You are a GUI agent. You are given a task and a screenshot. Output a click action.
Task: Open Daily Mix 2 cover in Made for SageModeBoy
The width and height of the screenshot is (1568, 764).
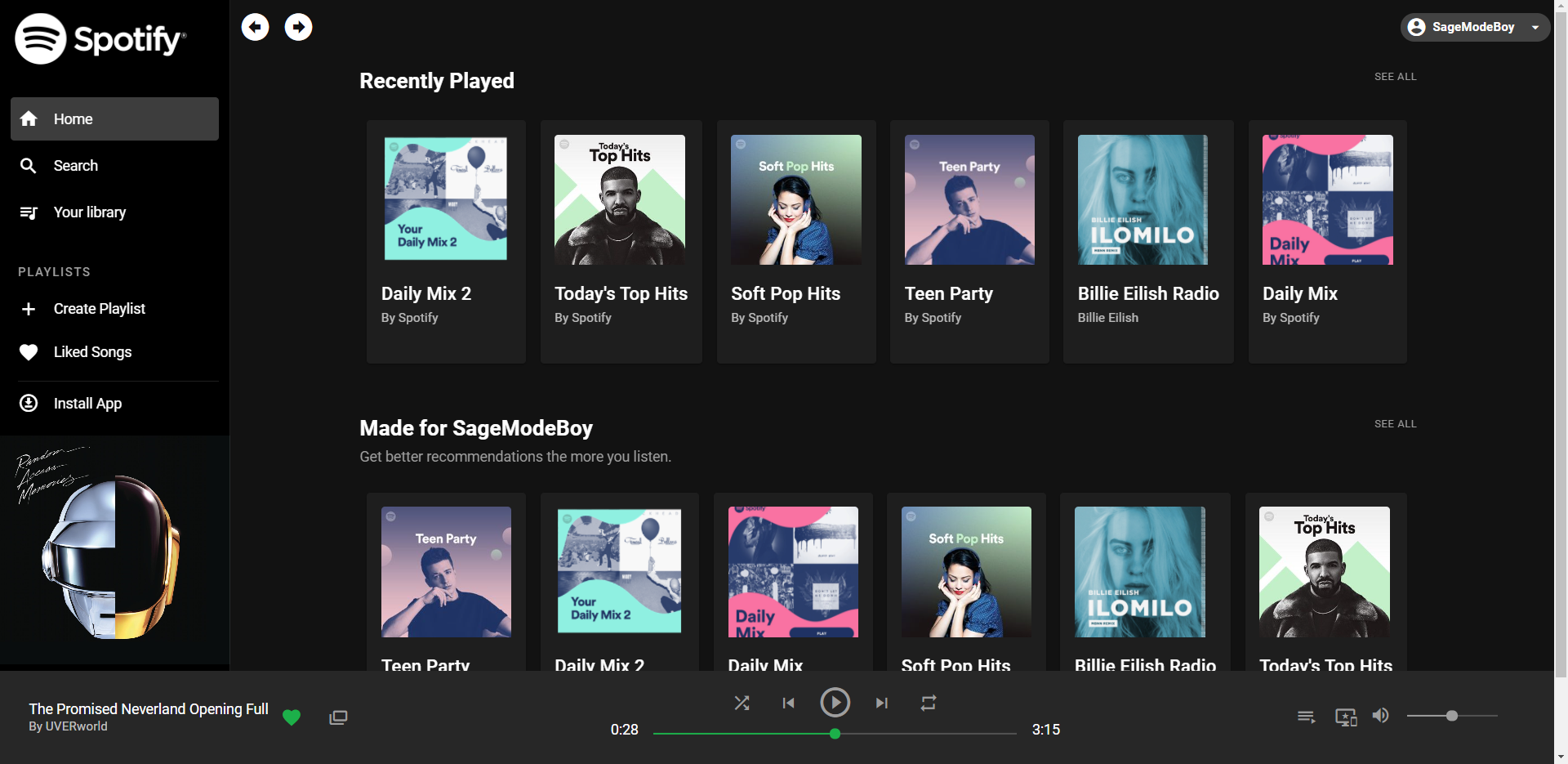pos(620,572)
